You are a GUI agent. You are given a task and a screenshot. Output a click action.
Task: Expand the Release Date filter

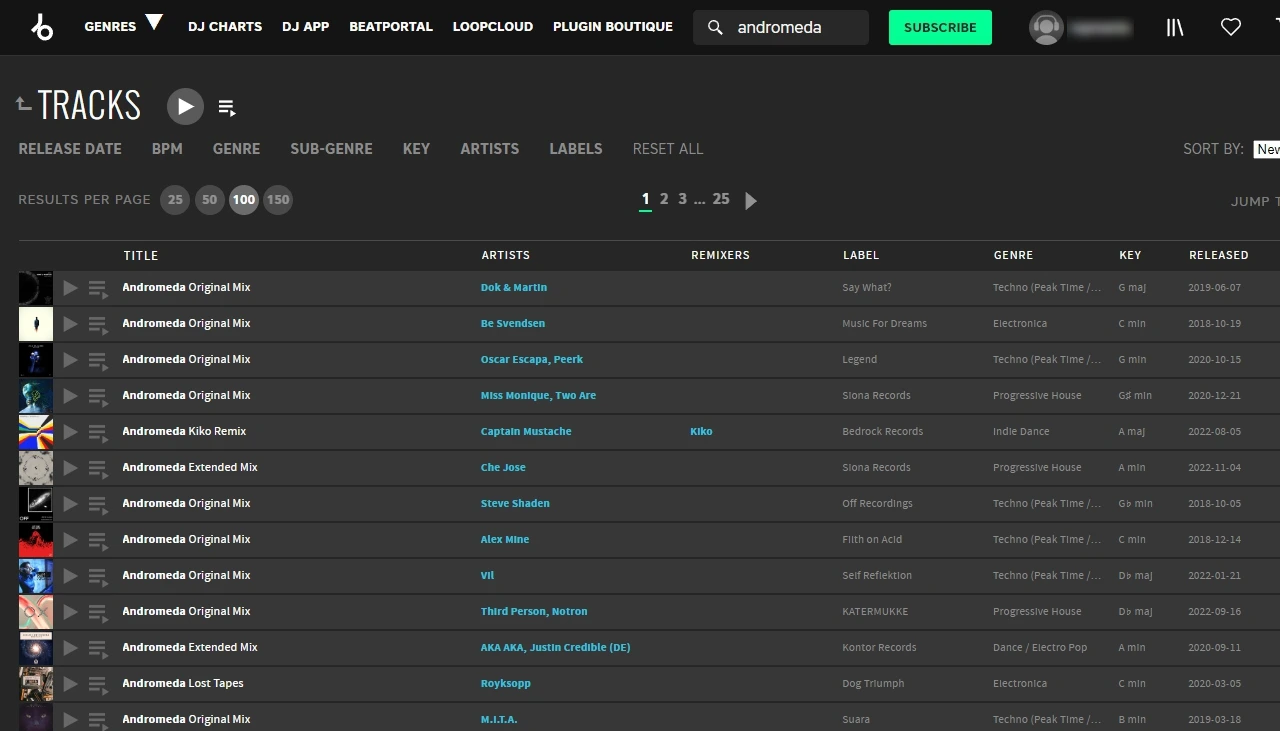(70, 149)
